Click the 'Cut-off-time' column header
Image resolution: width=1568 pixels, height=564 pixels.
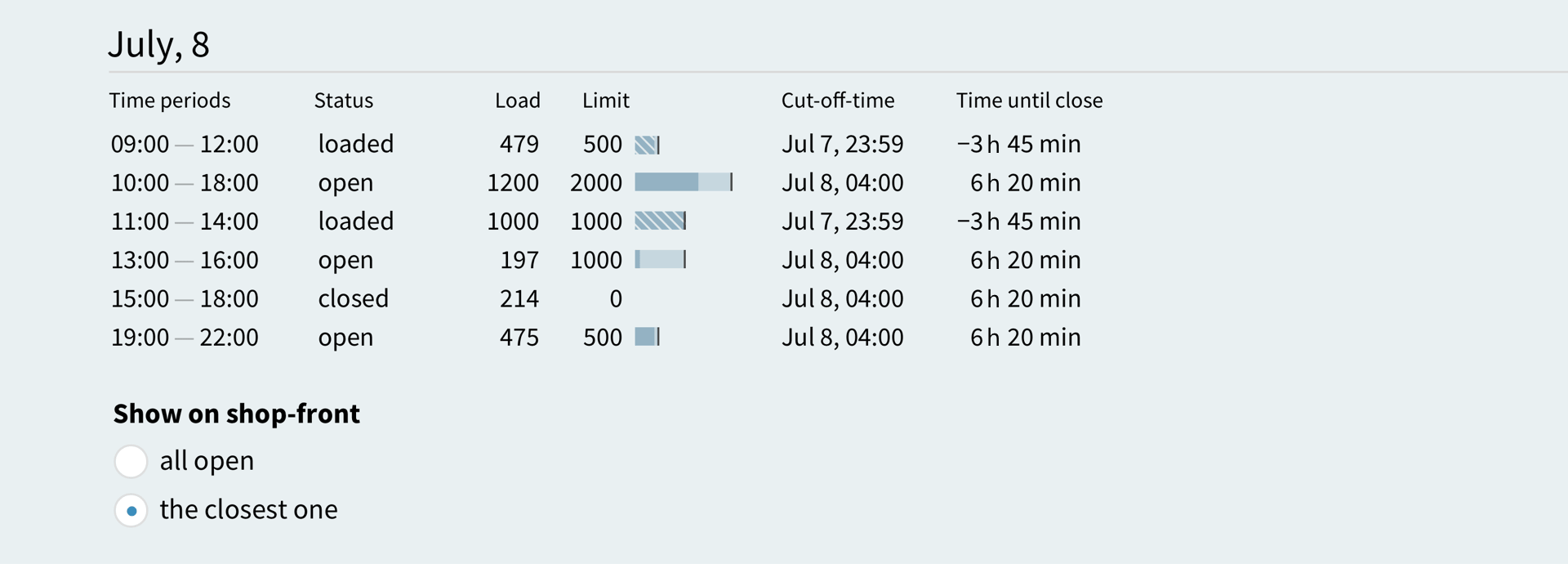click(837, 101)
